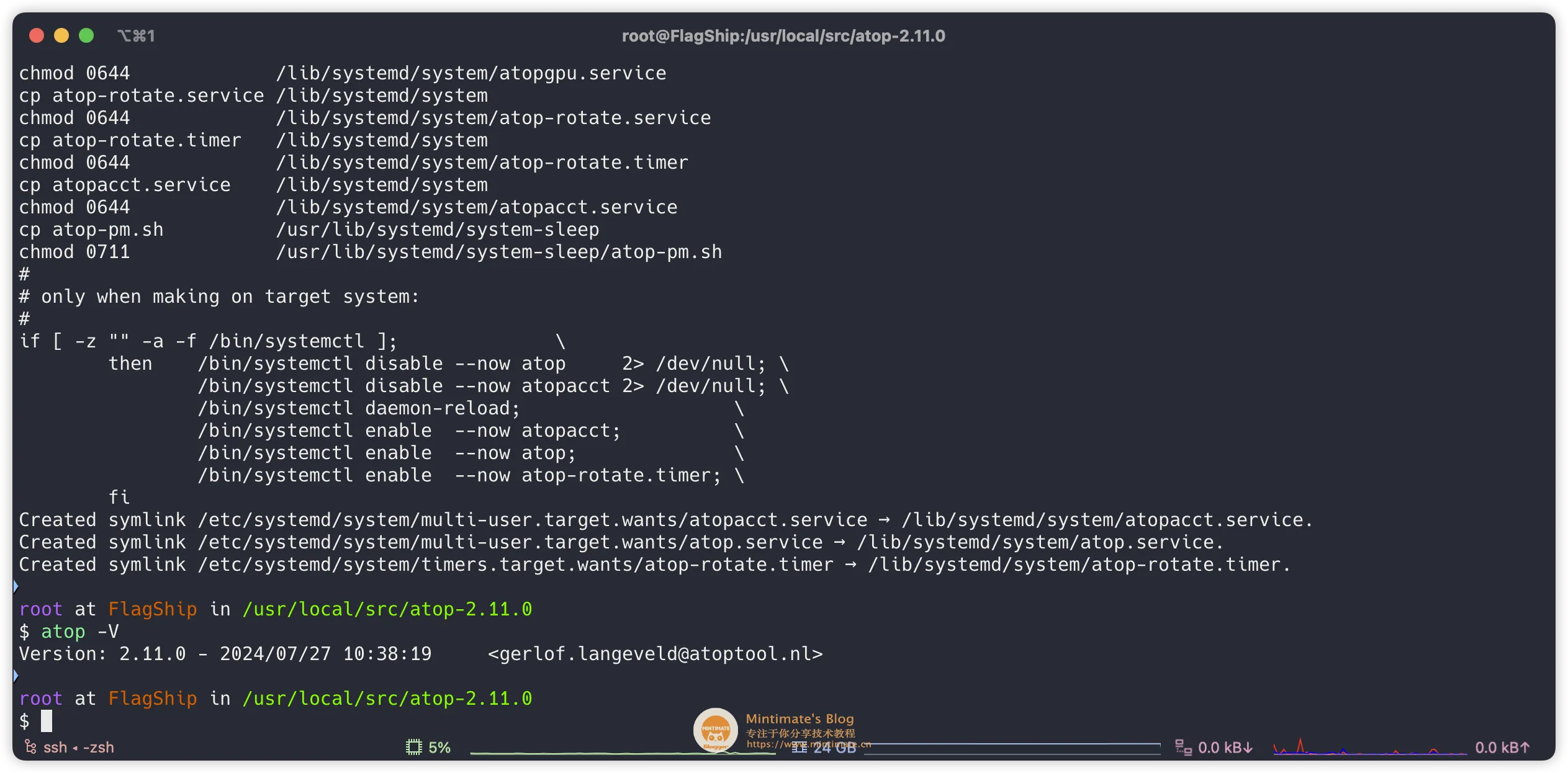Click the timers.target.wants/atop-rotate.timer symlink path

515,565
